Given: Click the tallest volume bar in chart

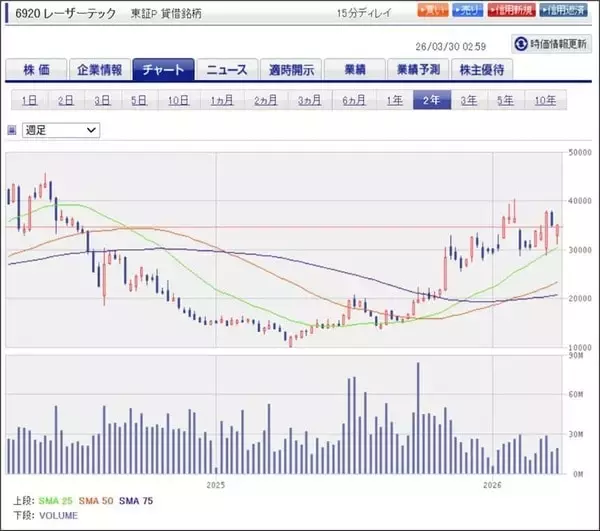Looking at the screenshot, I should coord(417,418).
